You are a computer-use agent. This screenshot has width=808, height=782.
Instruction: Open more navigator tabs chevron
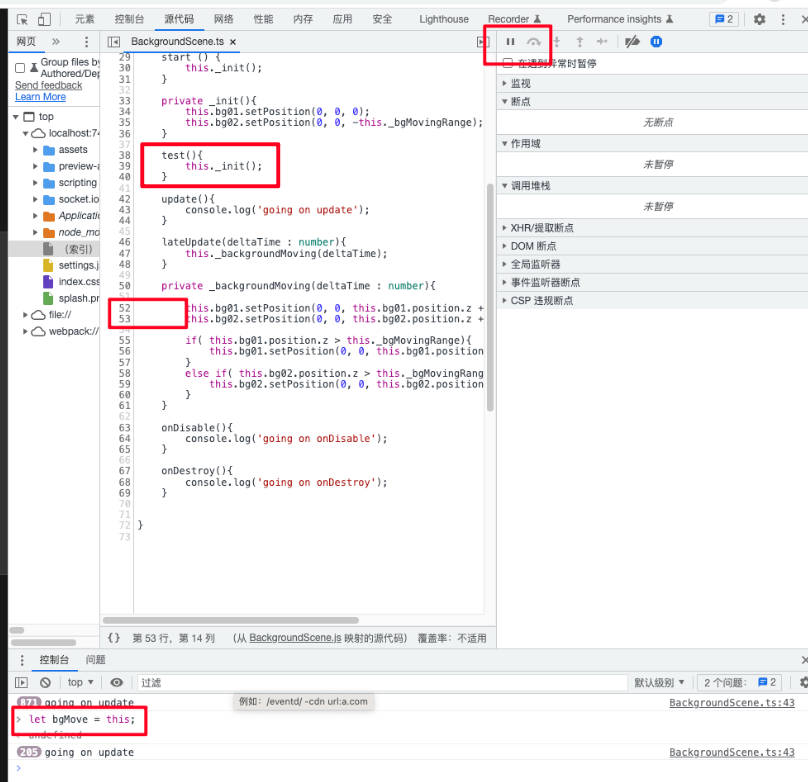[x=56, y=41]
